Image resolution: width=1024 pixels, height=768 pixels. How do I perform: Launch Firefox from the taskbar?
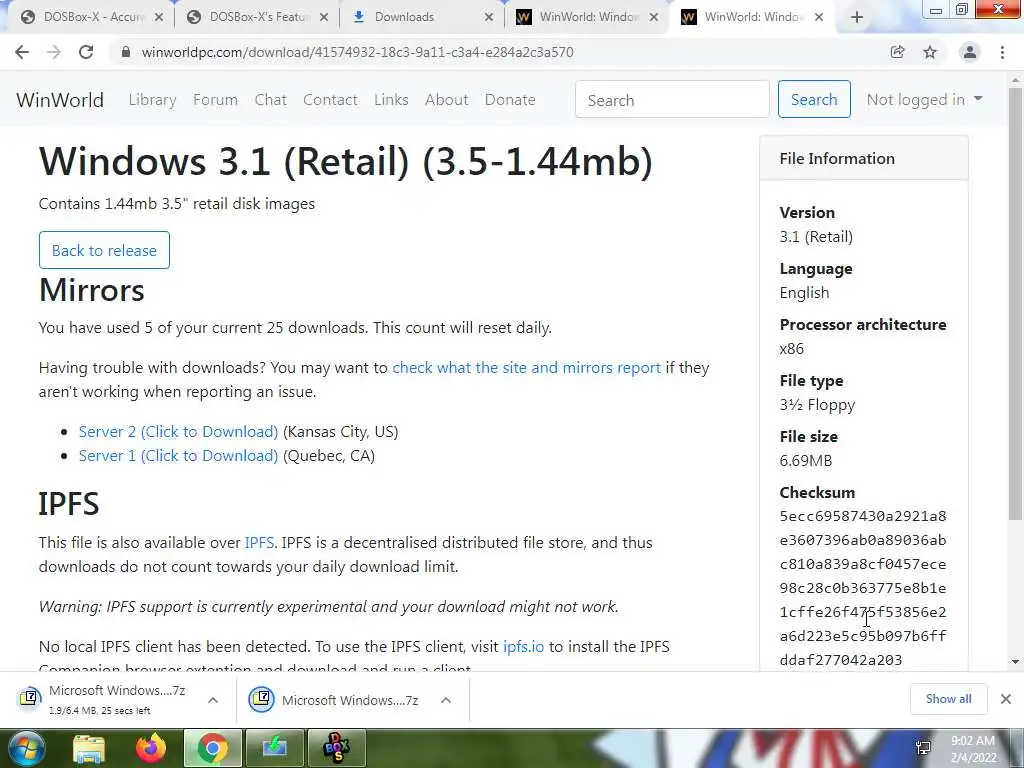151,748
